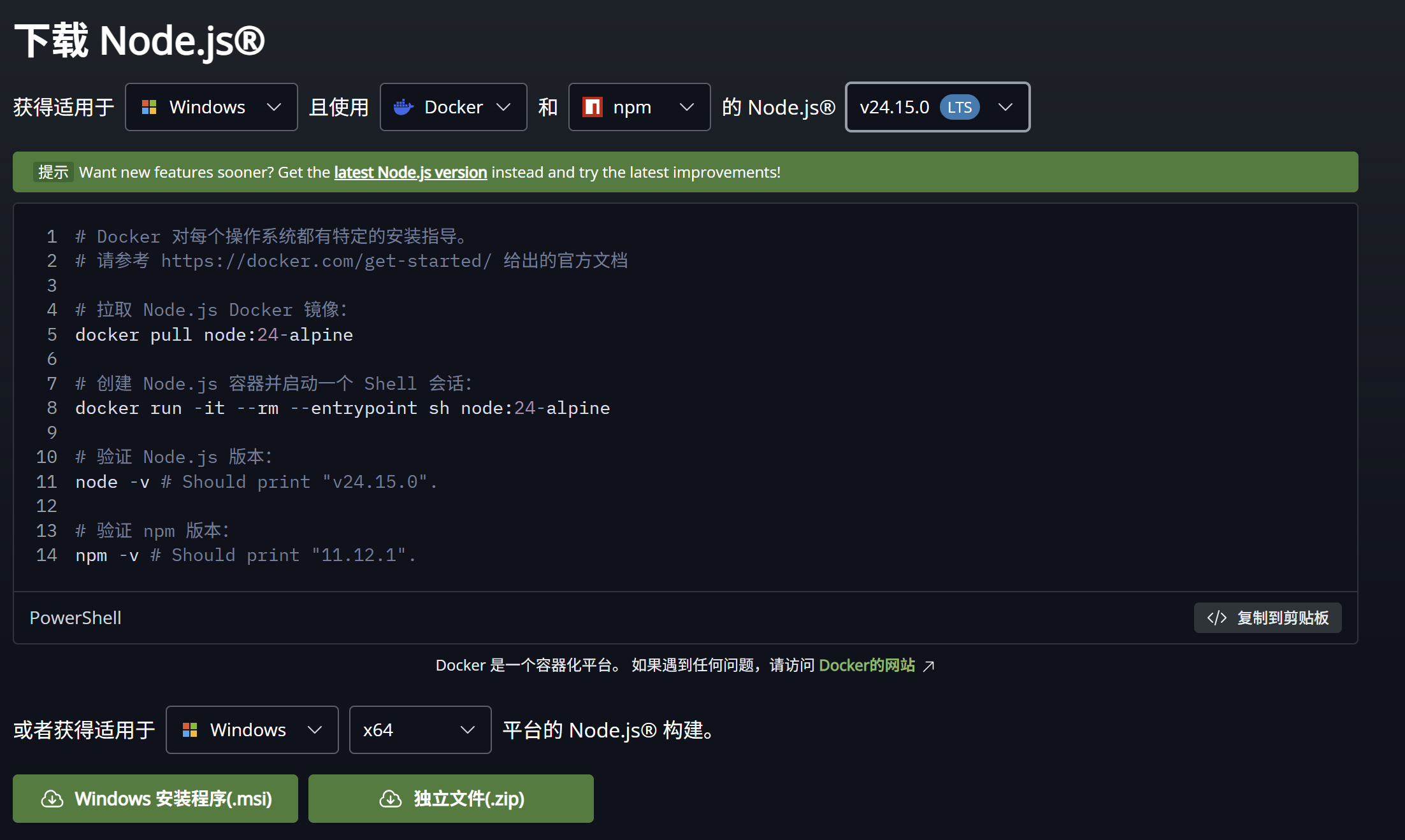The height and width of the screenshot is (840, 1405).
Task: Click the docker.com/get-started comment line
Action: [351, 261]
